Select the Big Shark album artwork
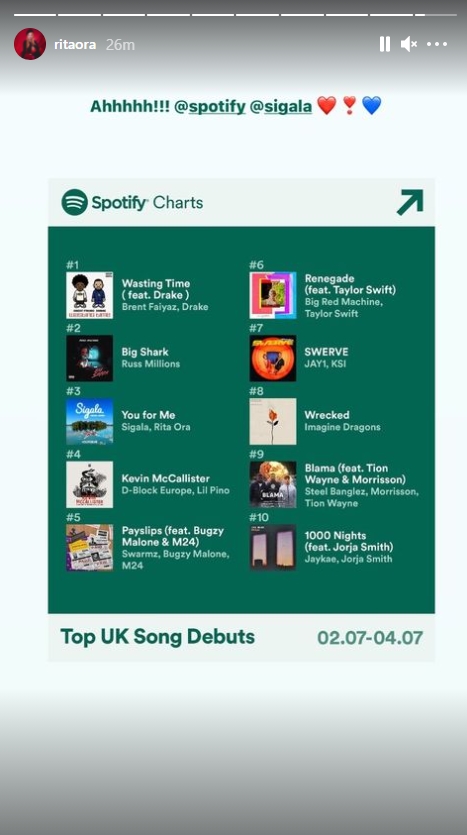The height and width of the screenshot is (835, 467). coord(89,358)
